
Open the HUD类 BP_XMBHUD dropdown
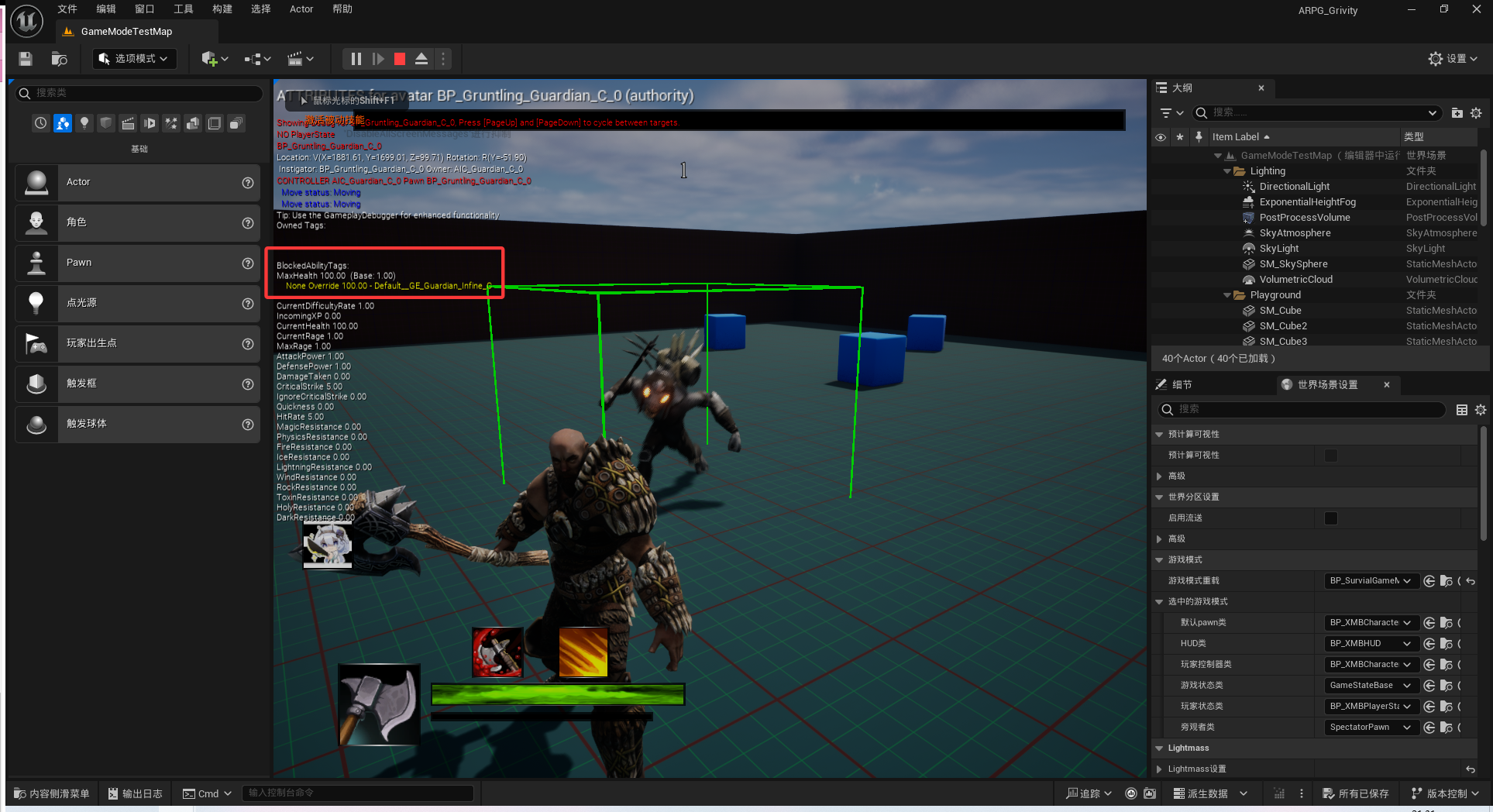[x=1371, y=644]
